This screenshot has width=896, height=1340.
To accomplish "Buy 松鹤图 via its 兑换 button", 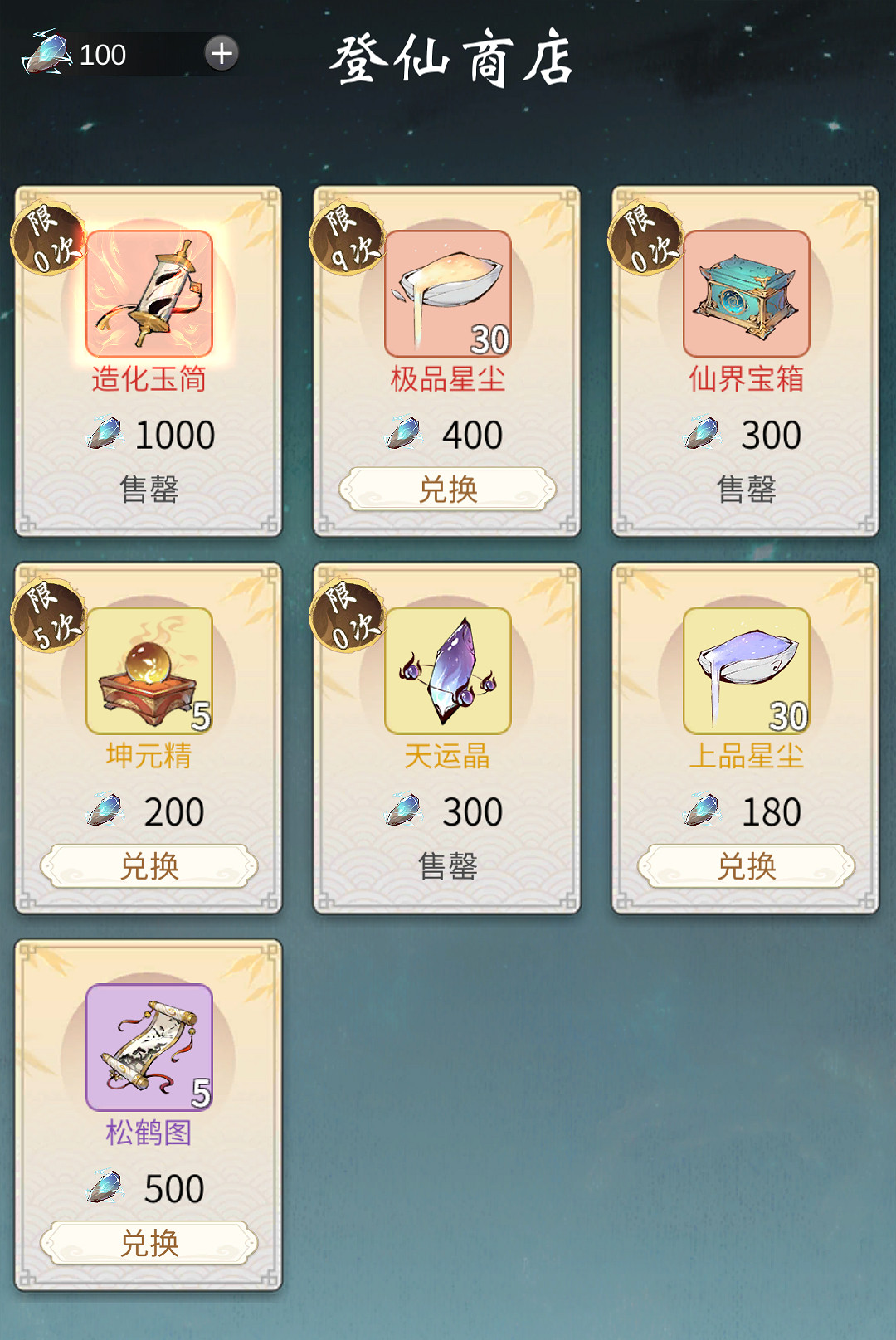I will click(x=149, y=1243).
